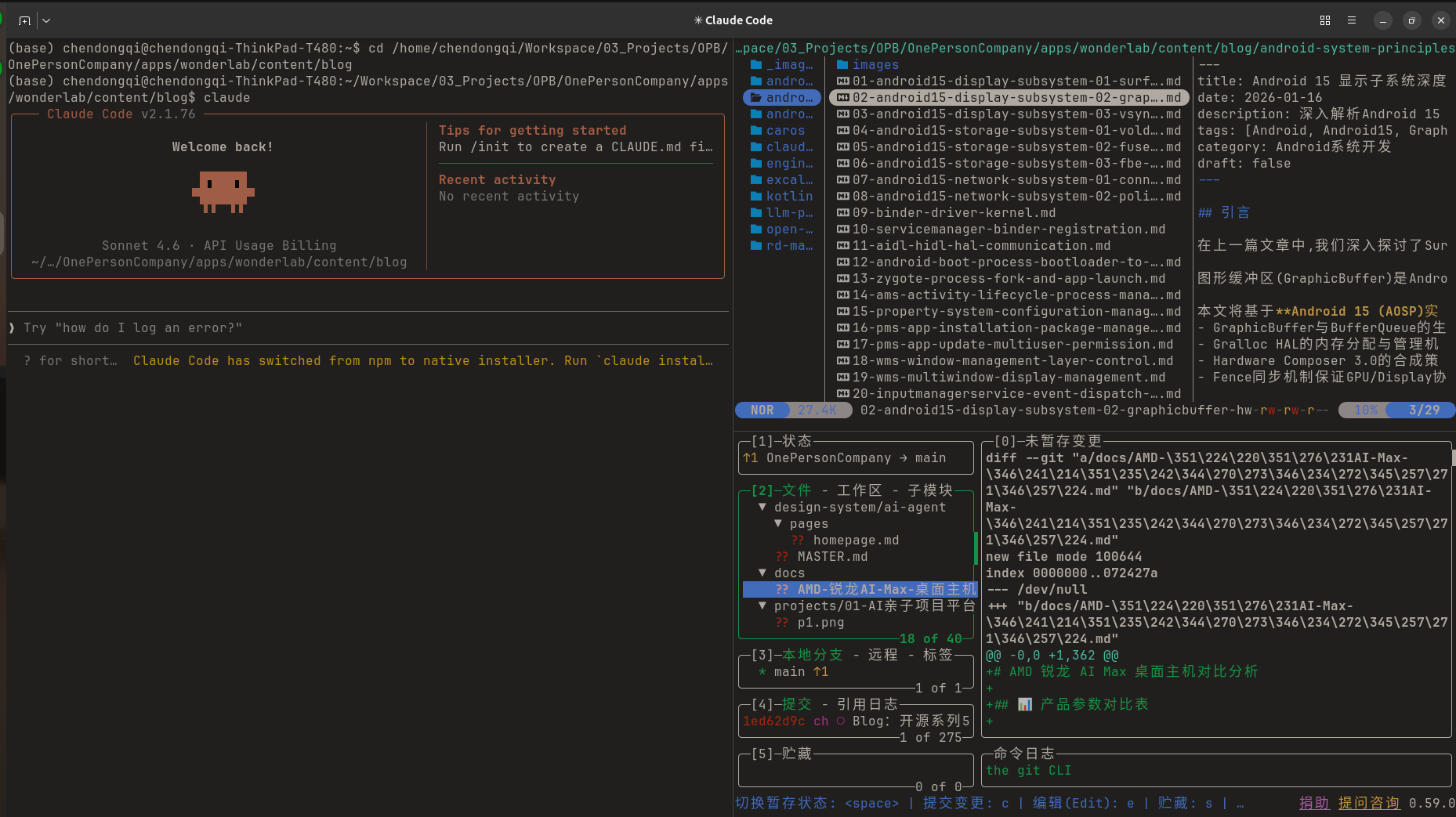The height and width of the screenshot is (817, 1456).
Task: Click the images folder icon in middle column
Action: [842, 65]
